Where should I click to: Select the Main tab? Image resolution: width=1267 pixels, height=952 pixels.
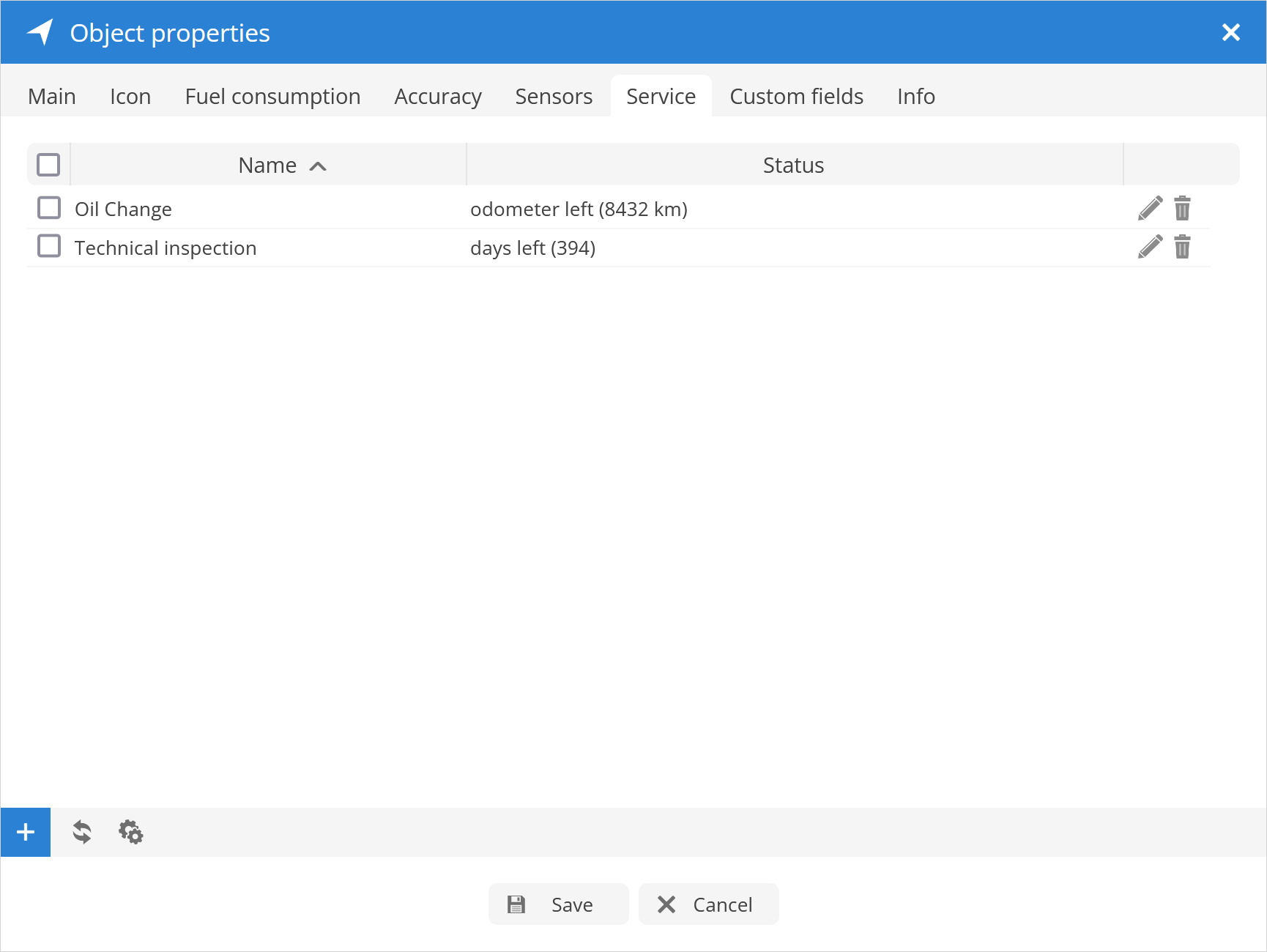(52, 97)
